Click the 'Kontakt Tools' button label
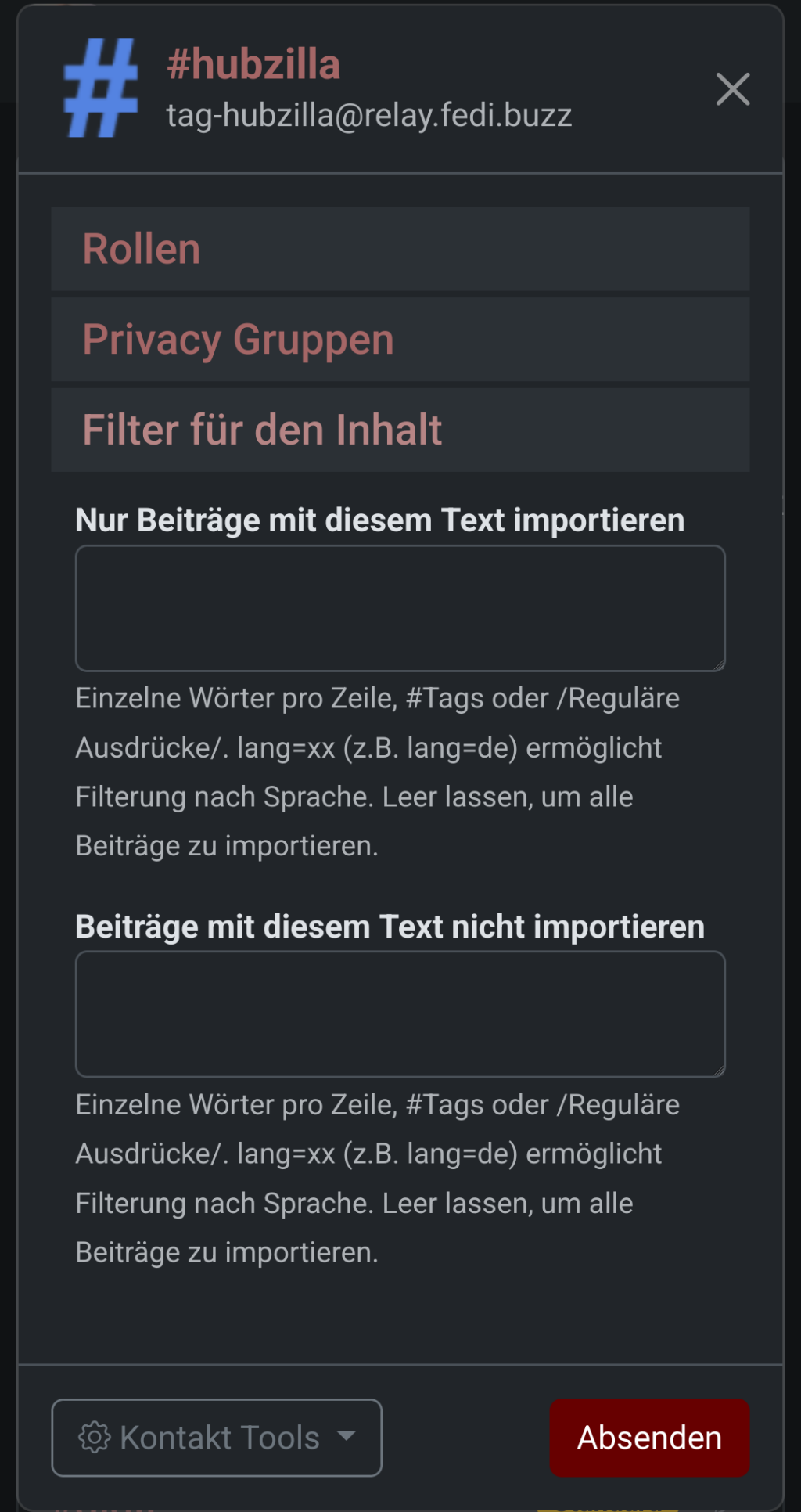This screenshot has width=801, height=1512. [x=219, y=1438]
